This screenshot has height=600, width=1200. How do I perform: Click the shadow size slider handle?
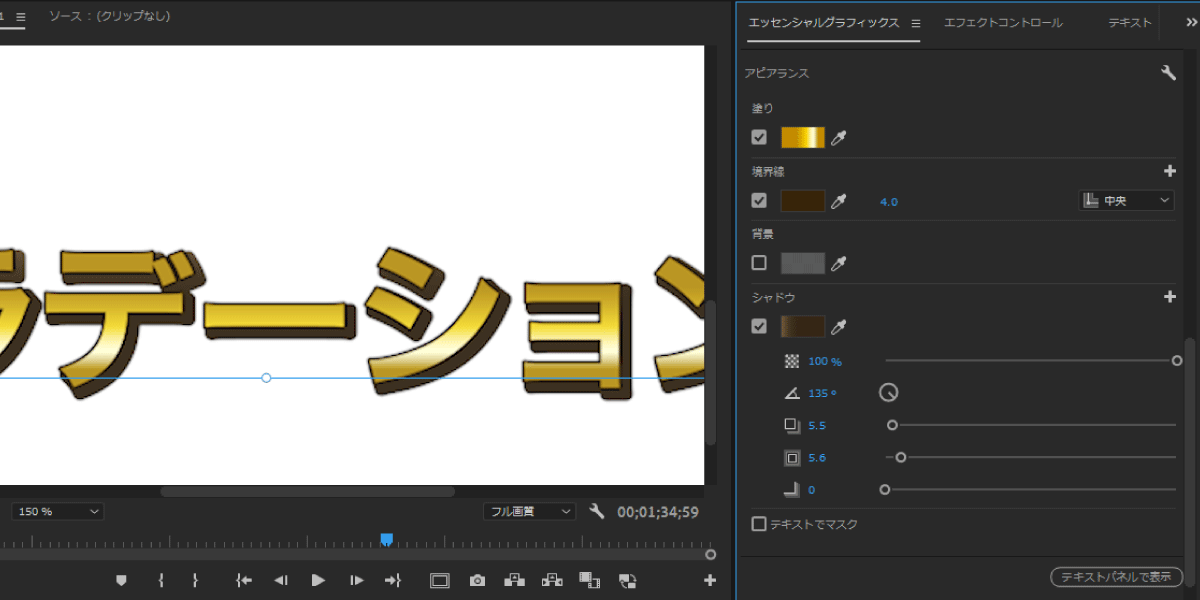(901, 457)
